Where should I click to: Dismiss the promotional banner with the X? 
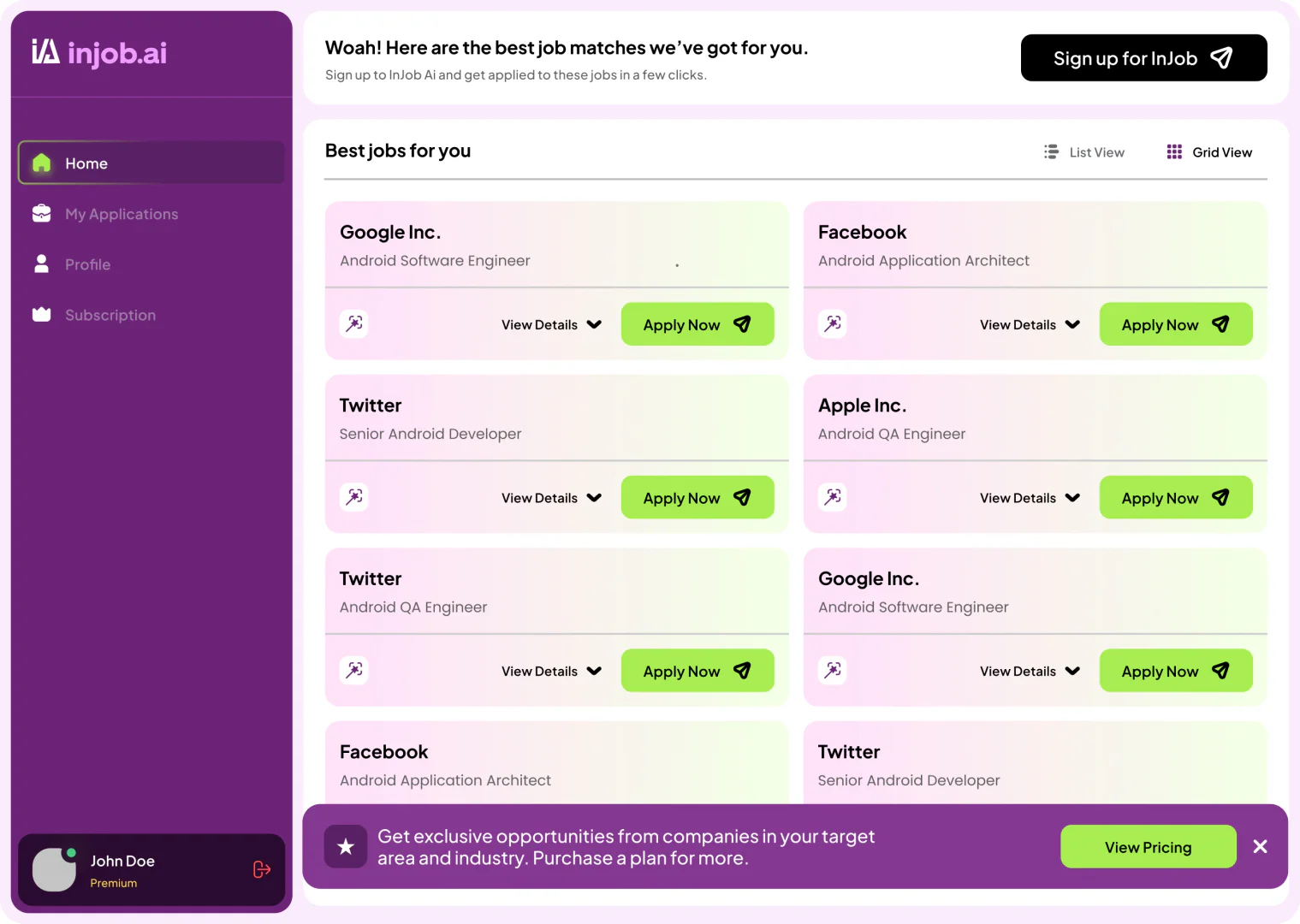pos(1260,846)
